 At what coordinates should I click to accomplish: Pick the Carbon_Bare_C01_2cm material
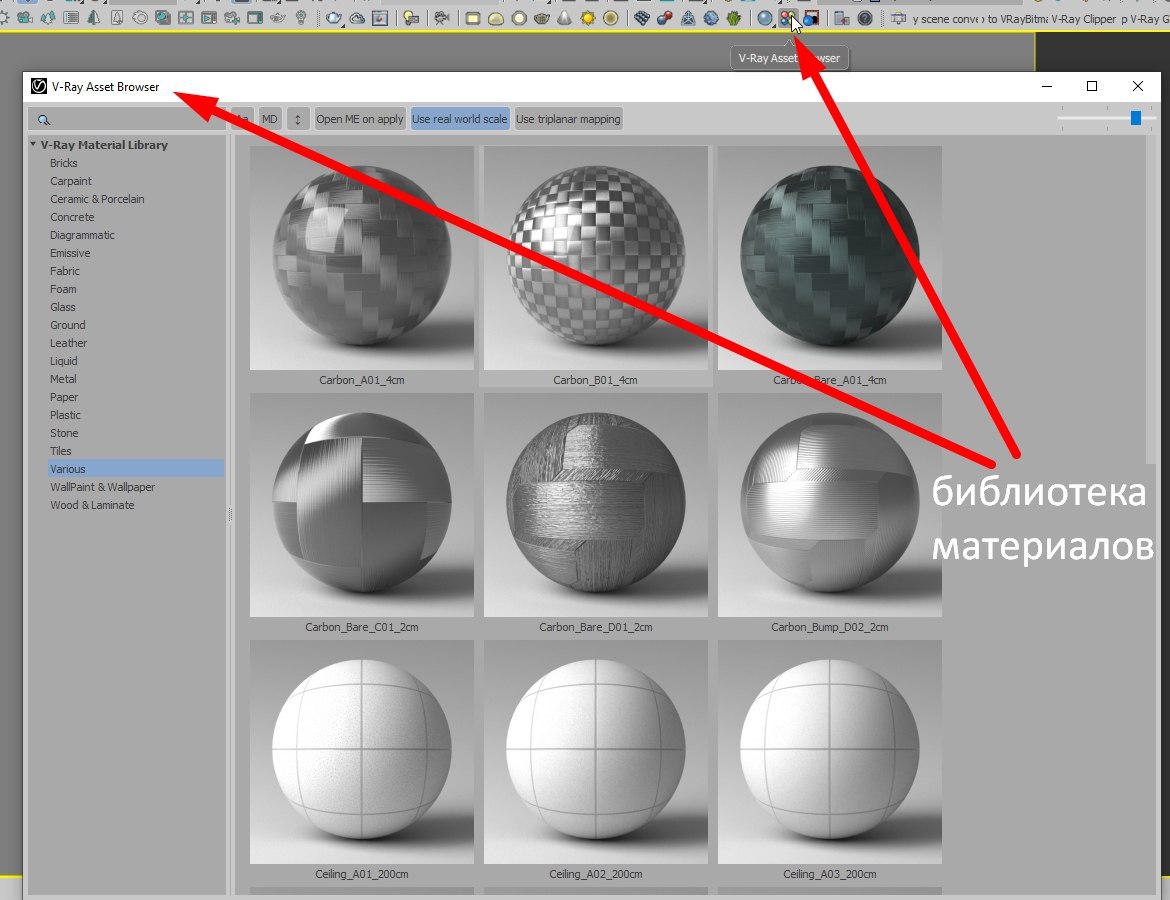(362, 505)
